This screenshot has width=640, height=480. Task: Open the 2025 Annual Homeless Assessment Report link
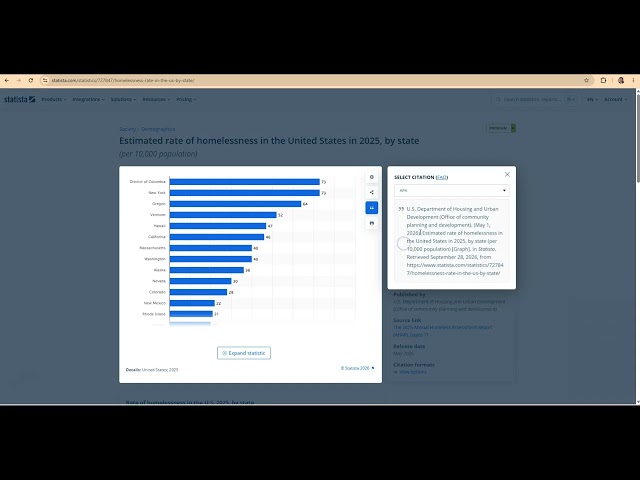point(443,331)
